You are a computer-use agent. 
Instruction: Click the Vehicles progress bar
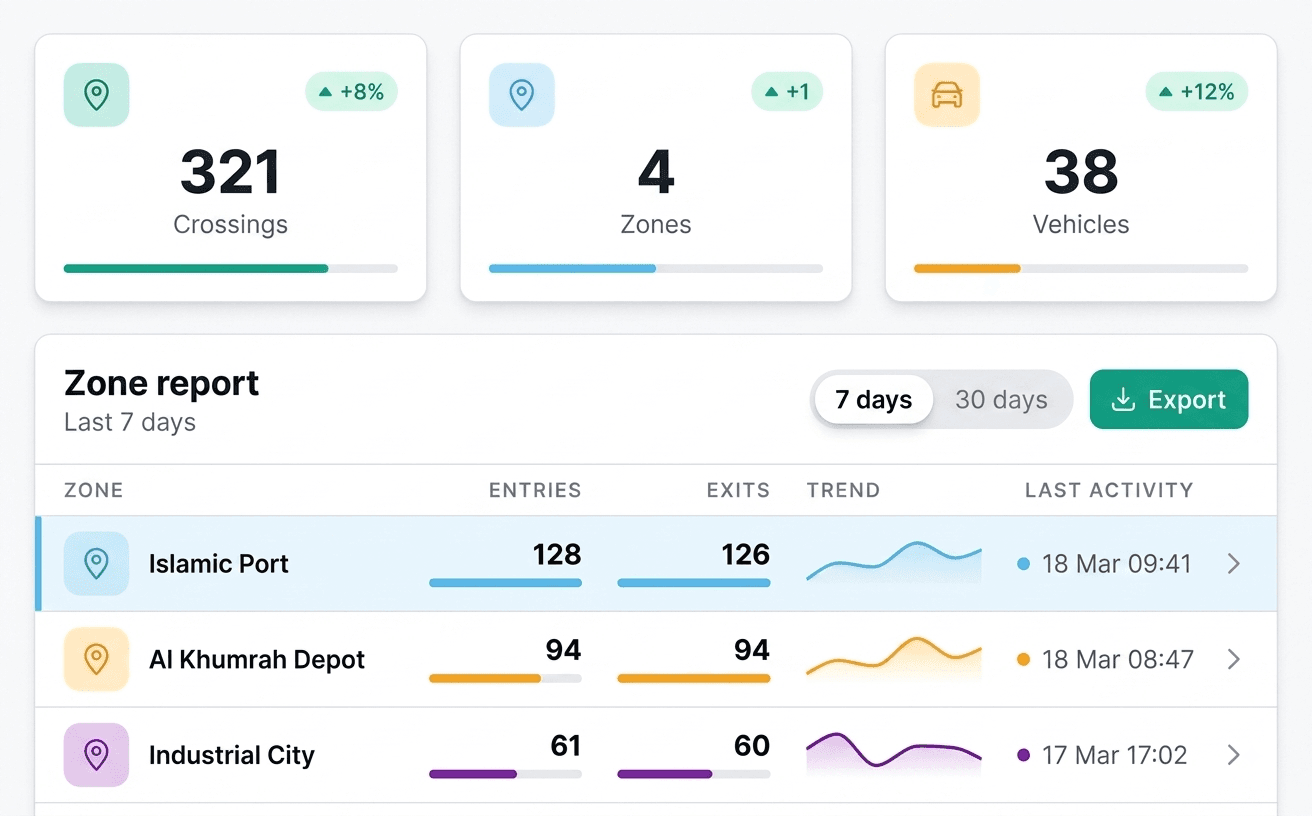(x=1081, y=268)
